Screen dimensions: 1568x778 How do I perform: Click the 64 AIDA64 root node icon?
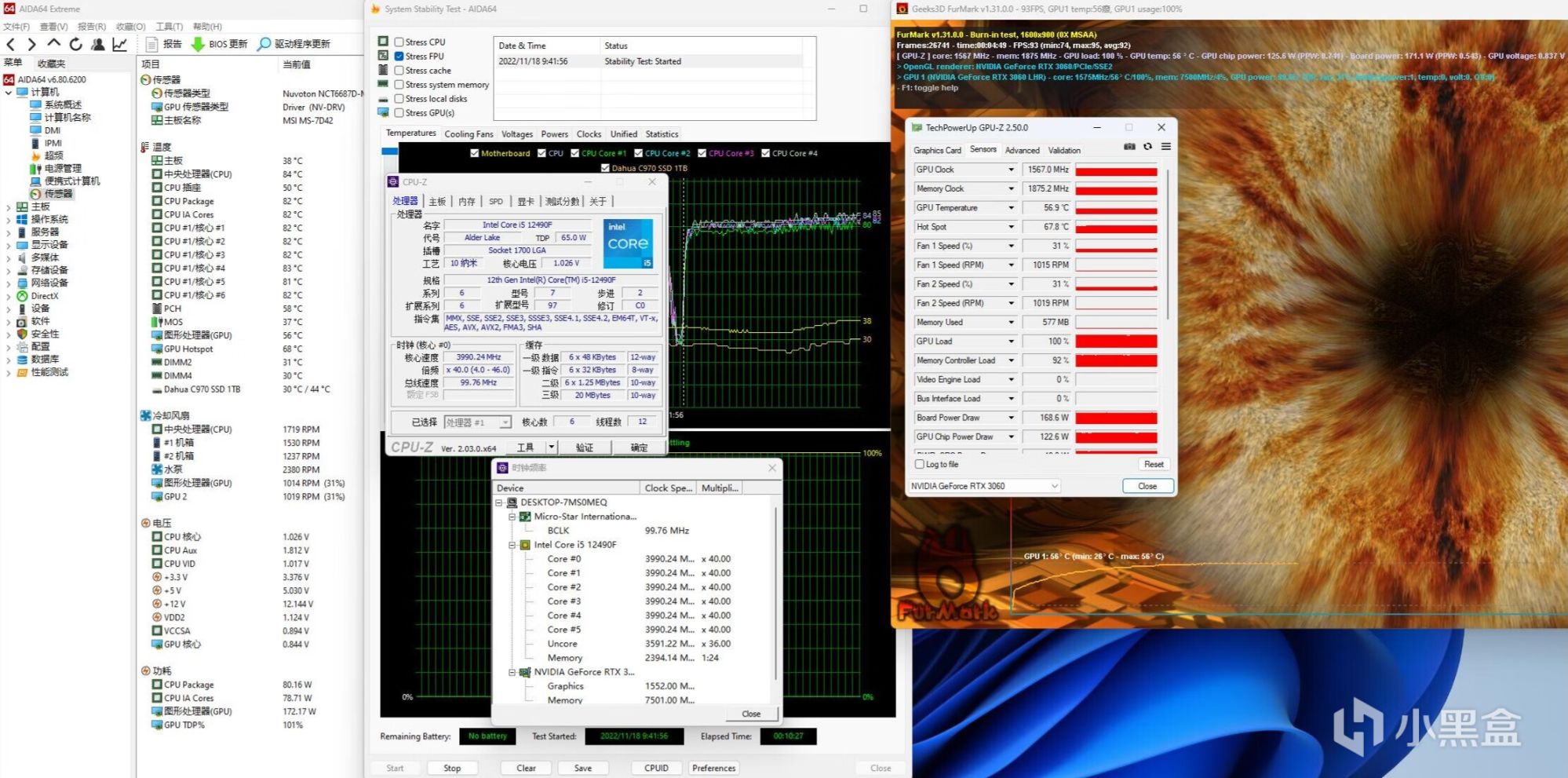click(x=9, y=79)
